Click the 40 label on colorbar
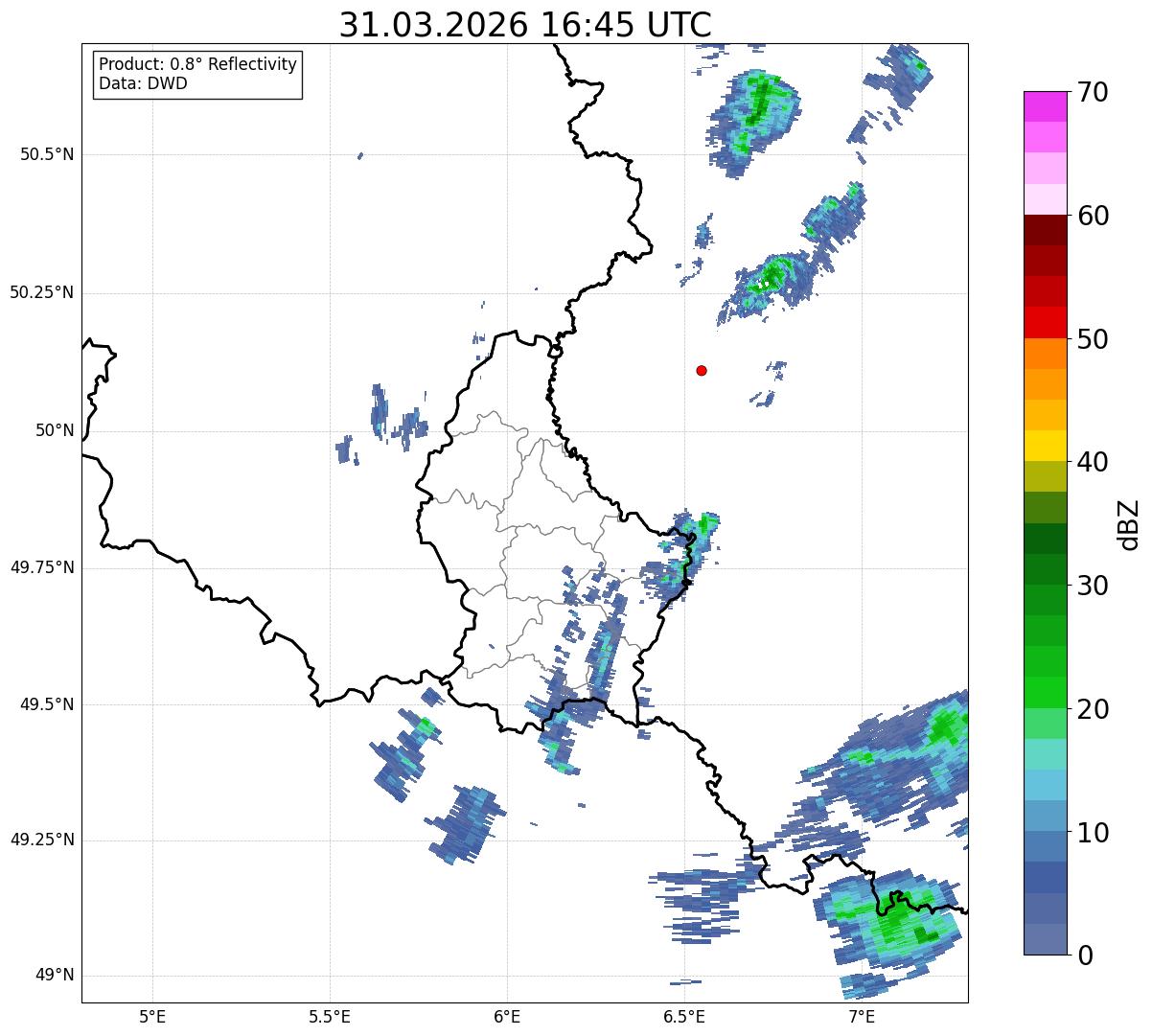1152x1036 pixels. [1093, 462]
